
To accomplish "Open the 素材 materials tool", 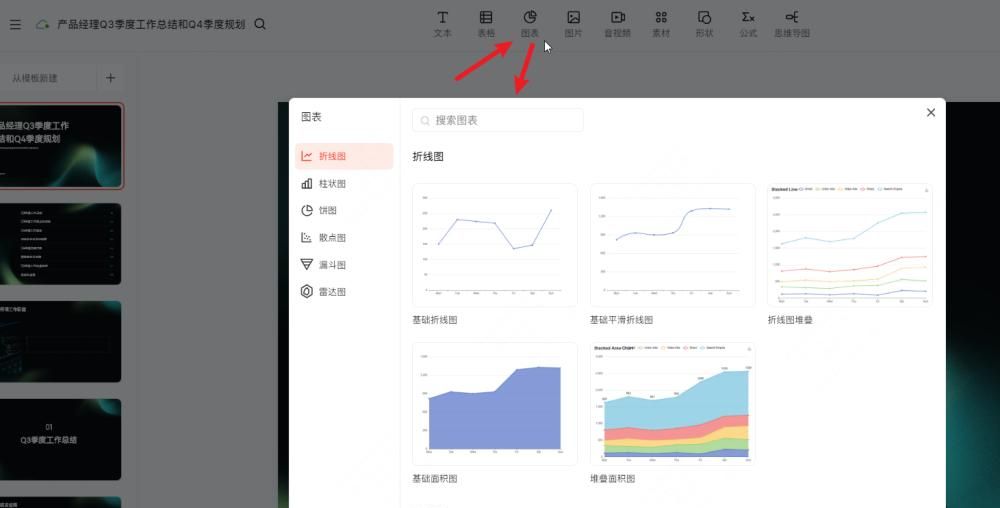I will [x=661, y=24].
